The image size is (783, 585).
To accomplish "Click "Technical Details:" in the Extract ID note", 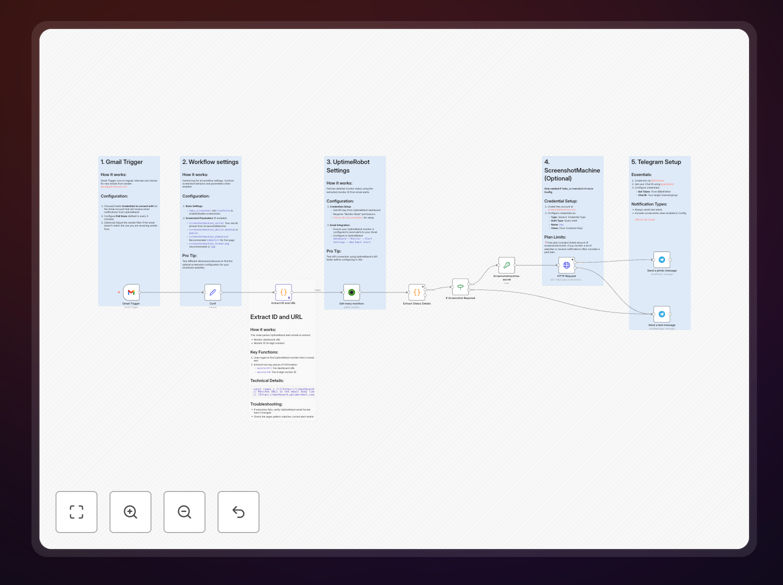I will (x=267, y=381).
